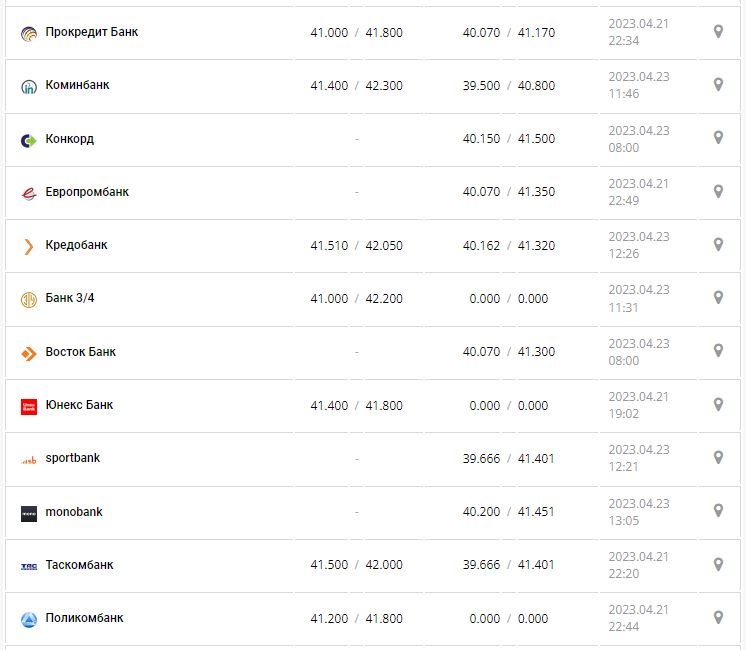Open map pin in Банк 3/4 row

pos(718,298)
